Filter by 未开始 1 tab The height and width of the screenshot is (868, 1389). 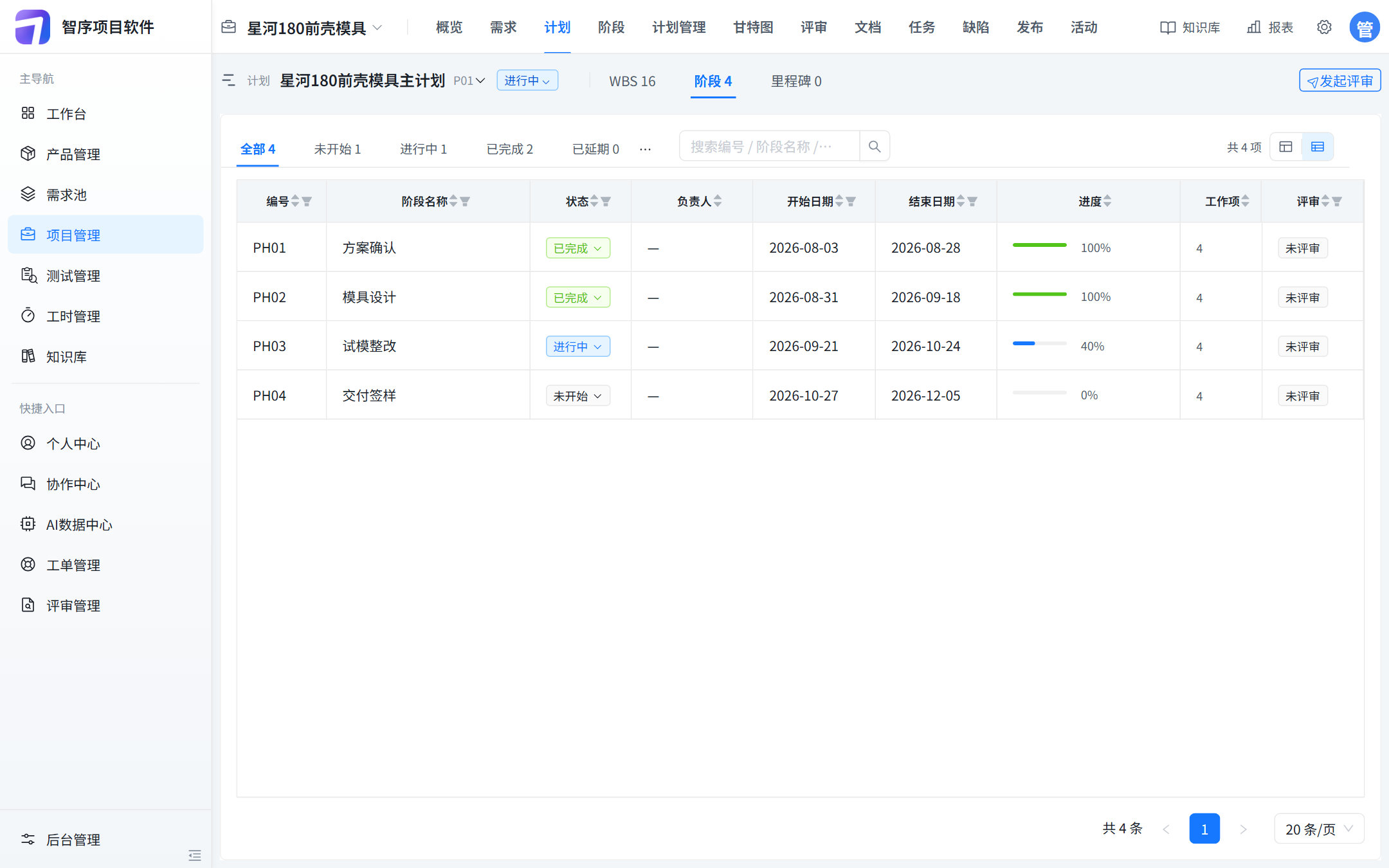338,149
